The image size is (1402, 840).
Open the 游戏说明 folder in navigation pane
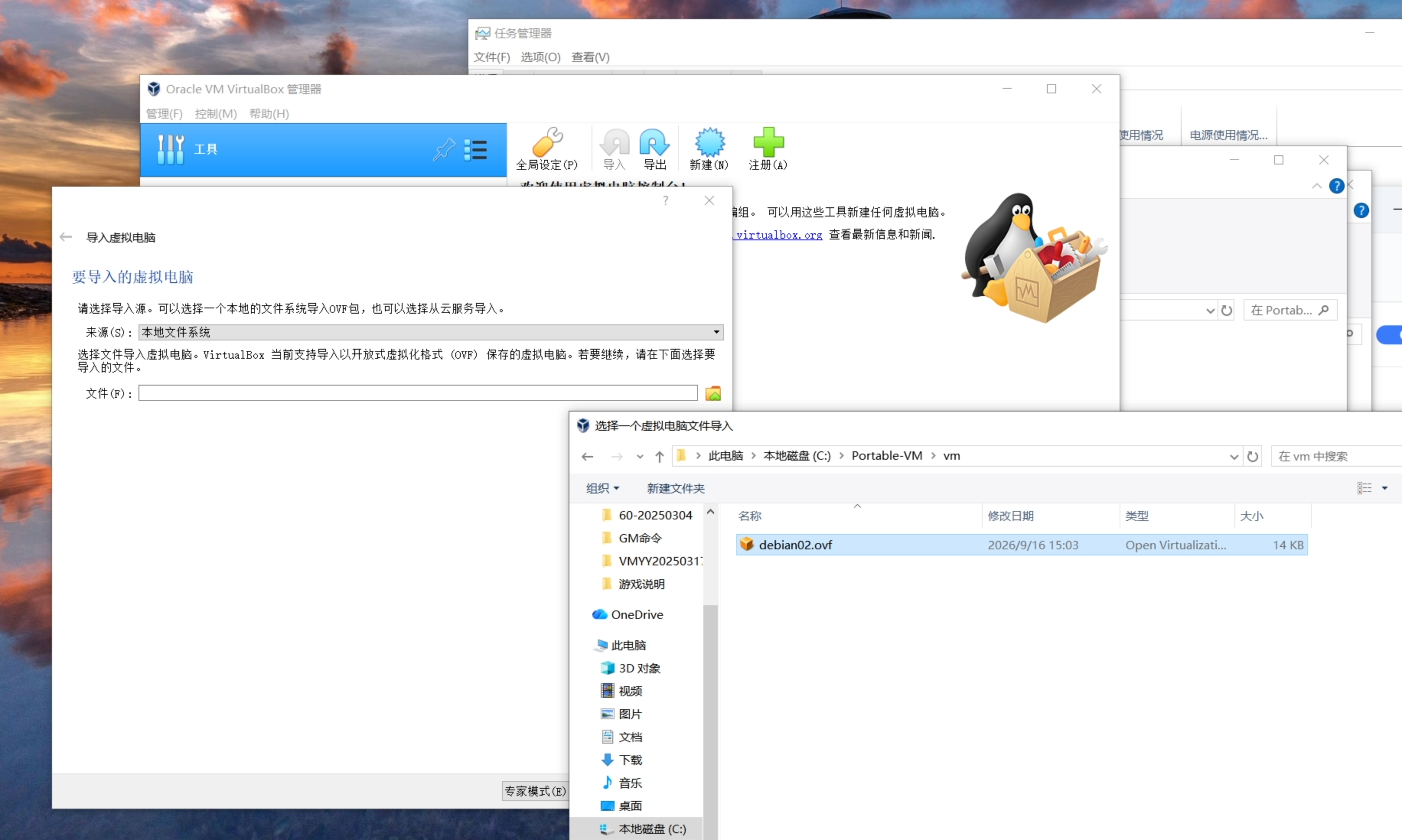click(633, 584)
